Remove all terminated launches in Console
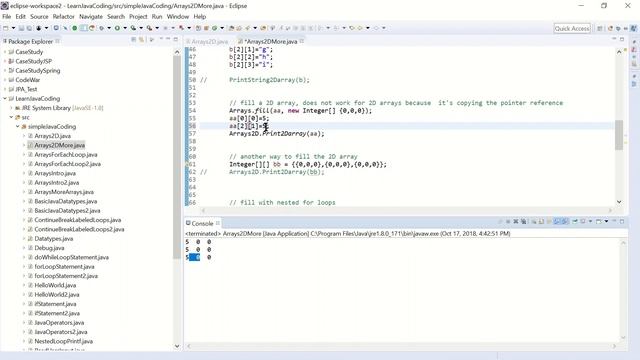This screenshot has height=360, width=640. click(x=524, y=221)
